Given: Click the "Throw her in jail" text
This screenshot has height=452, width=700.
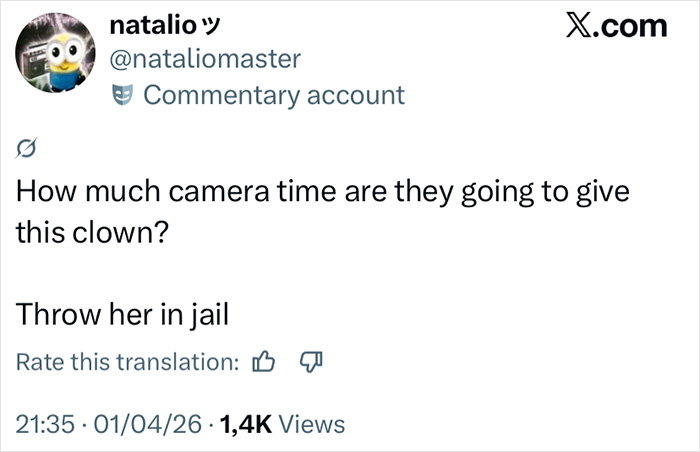Looking at the screenshot, I should point(122,314).
